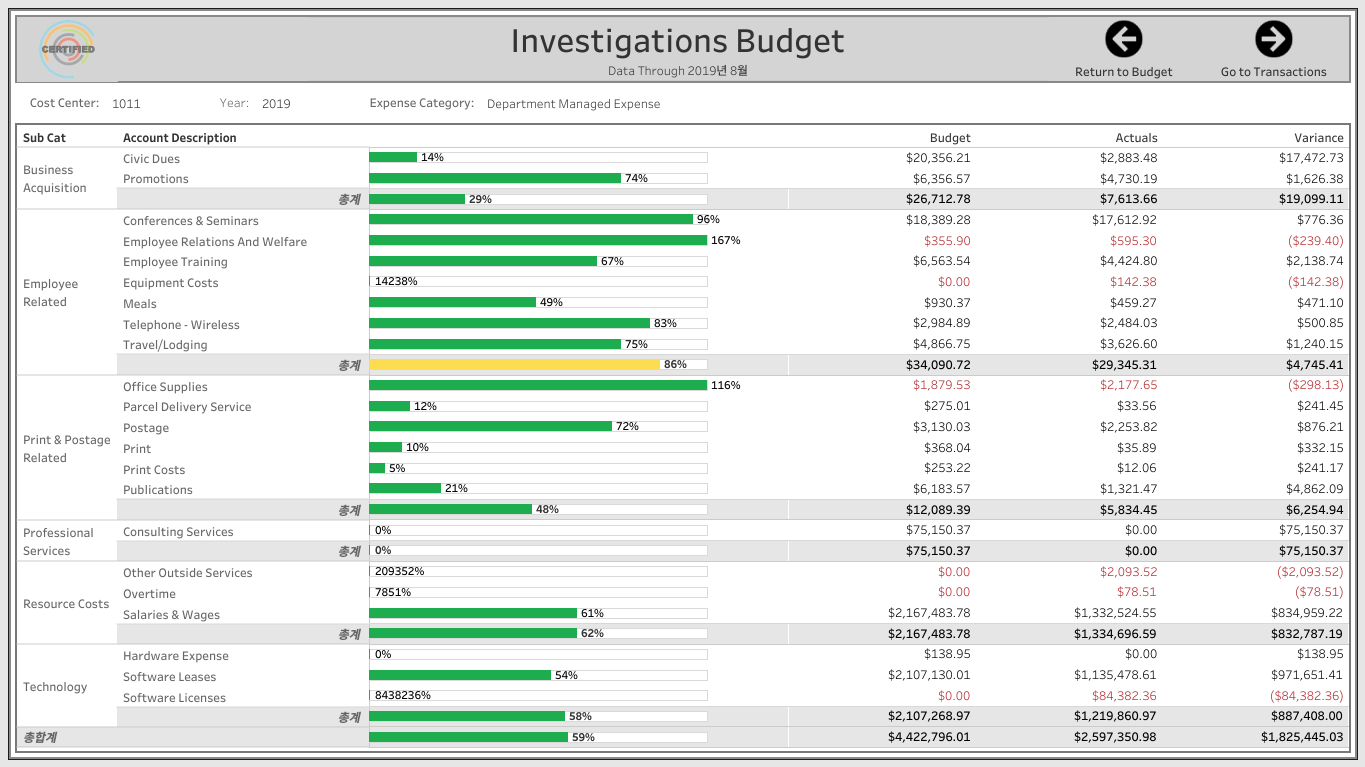Select the Consulting Services account label
The height and width of the screenshot is (767, 1365).
point(178,532)
